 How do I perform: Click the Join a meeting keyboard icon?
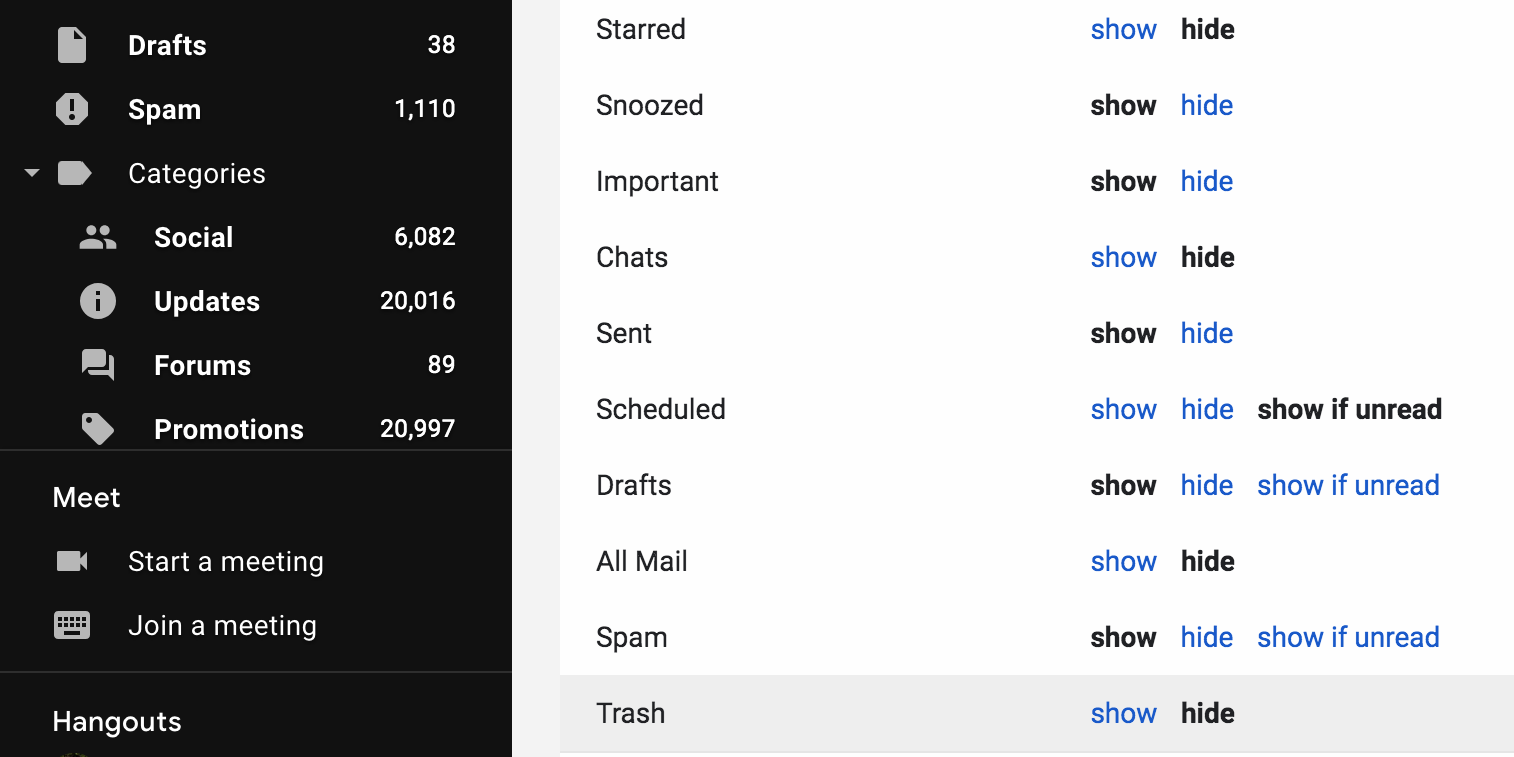72,625
